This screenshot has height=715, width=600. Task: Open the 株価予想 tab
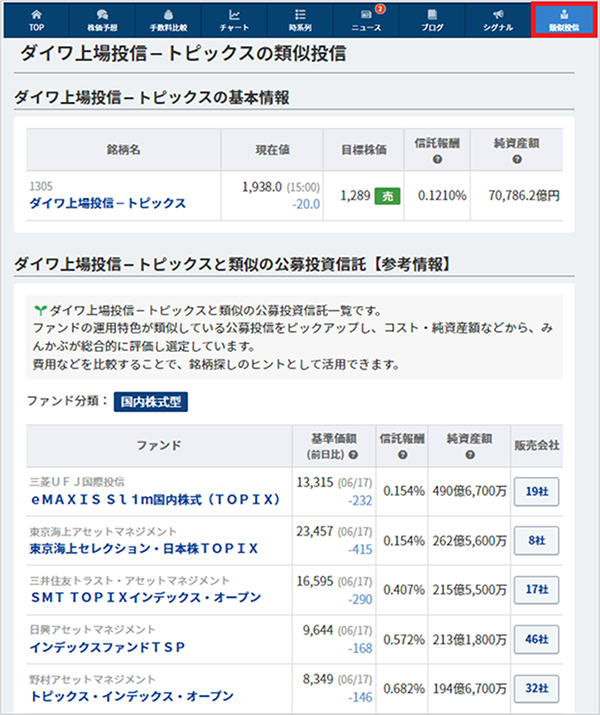[102, 21]
